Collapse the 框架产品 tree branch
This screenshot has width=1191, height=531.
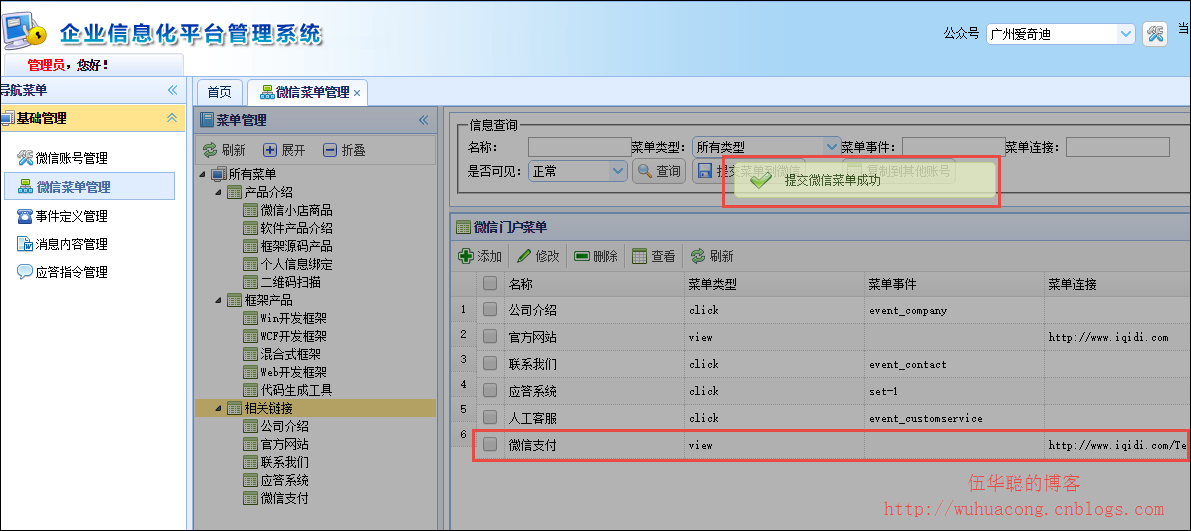[218, 300]
